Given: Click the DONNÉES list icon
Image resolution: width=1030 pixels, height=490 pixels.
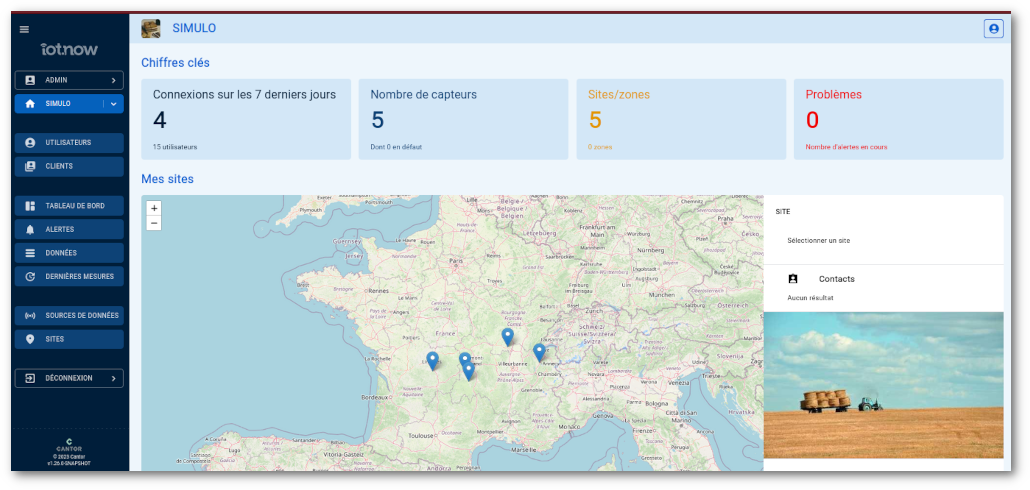Looking at the screenshot, I should pyautogui.click(x=30, y=253).
